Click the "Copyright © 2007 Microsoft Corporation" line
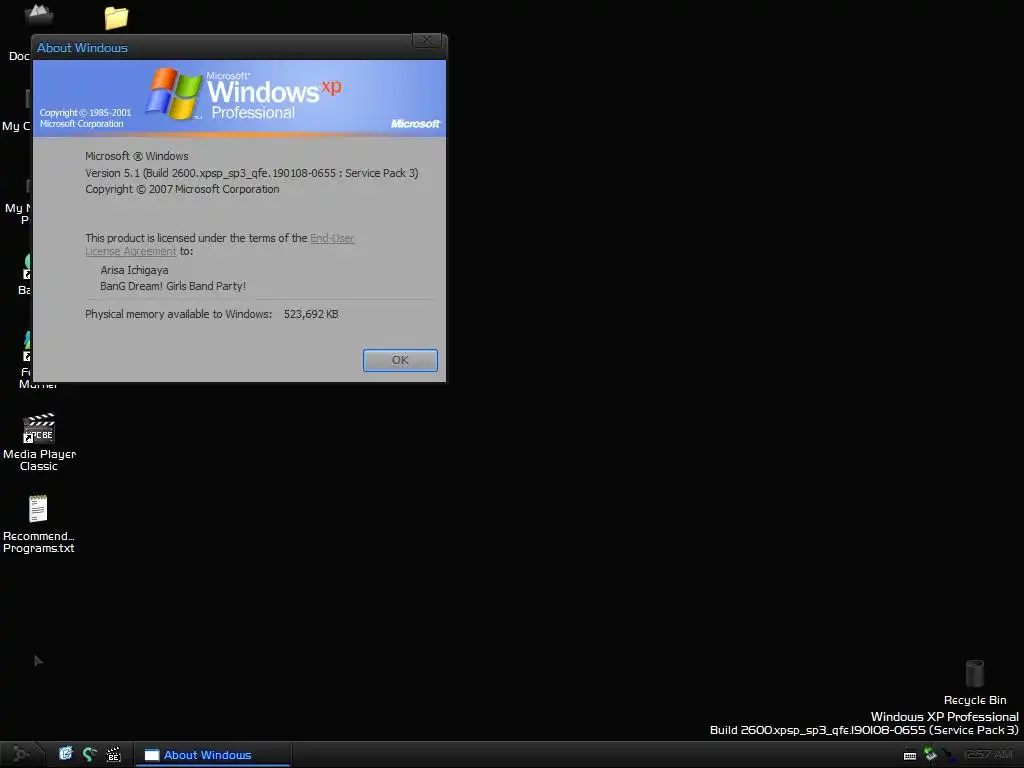This screenshot has width=1024, height=768. click(x=182, y=189)
